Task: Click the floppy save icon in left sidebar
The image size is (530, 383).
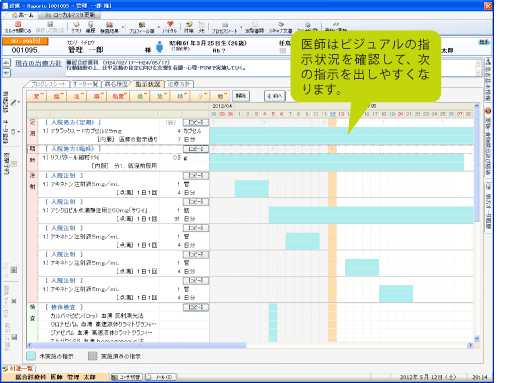Action: [x=14, y=337]
